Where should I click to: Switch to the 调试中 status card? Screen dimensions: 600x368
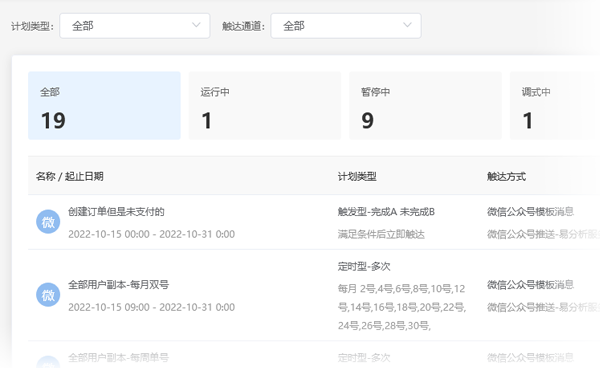pyautogui.click(x=555, y=106)
